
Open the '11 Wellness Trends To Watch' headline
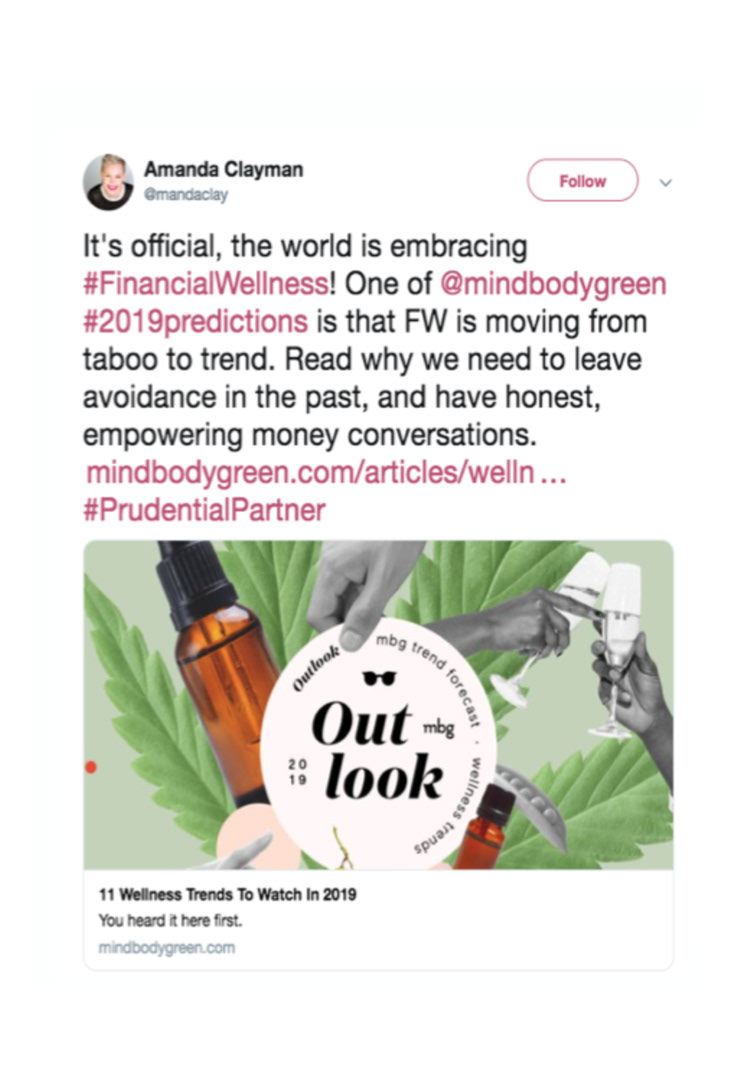228,895
